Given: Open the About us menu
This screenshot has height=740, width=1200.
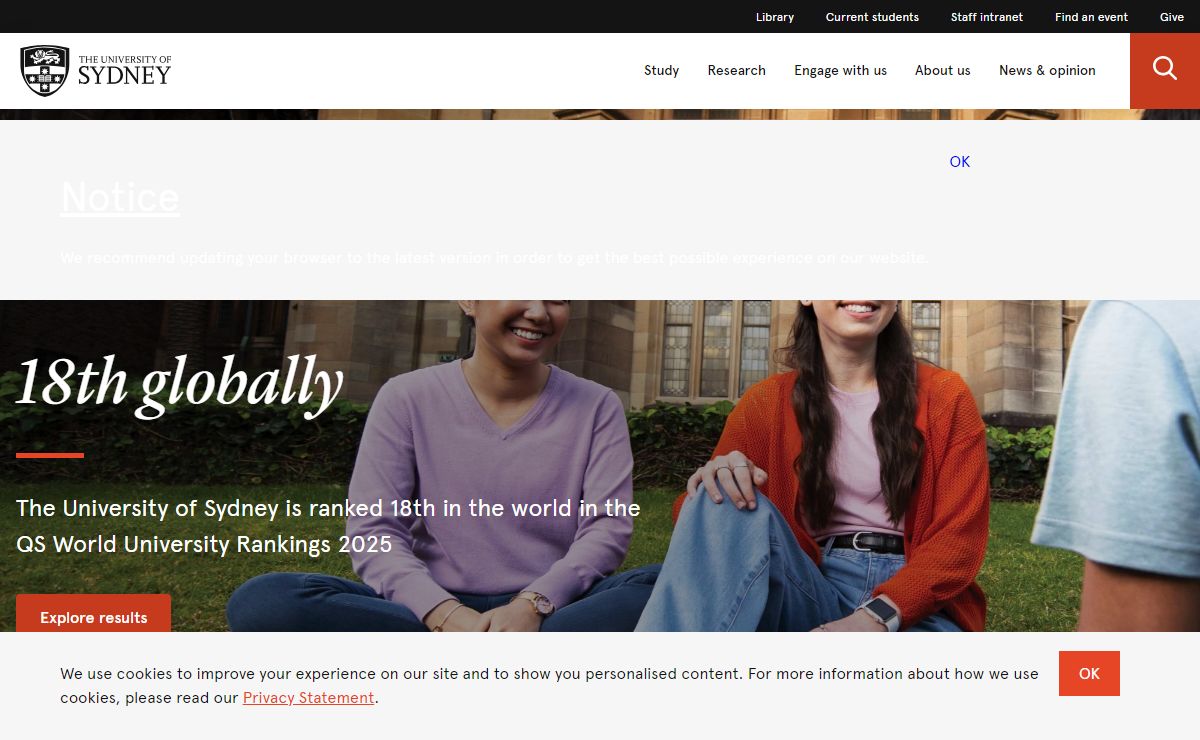Looking at the screenshot, I should click(943, 70).
